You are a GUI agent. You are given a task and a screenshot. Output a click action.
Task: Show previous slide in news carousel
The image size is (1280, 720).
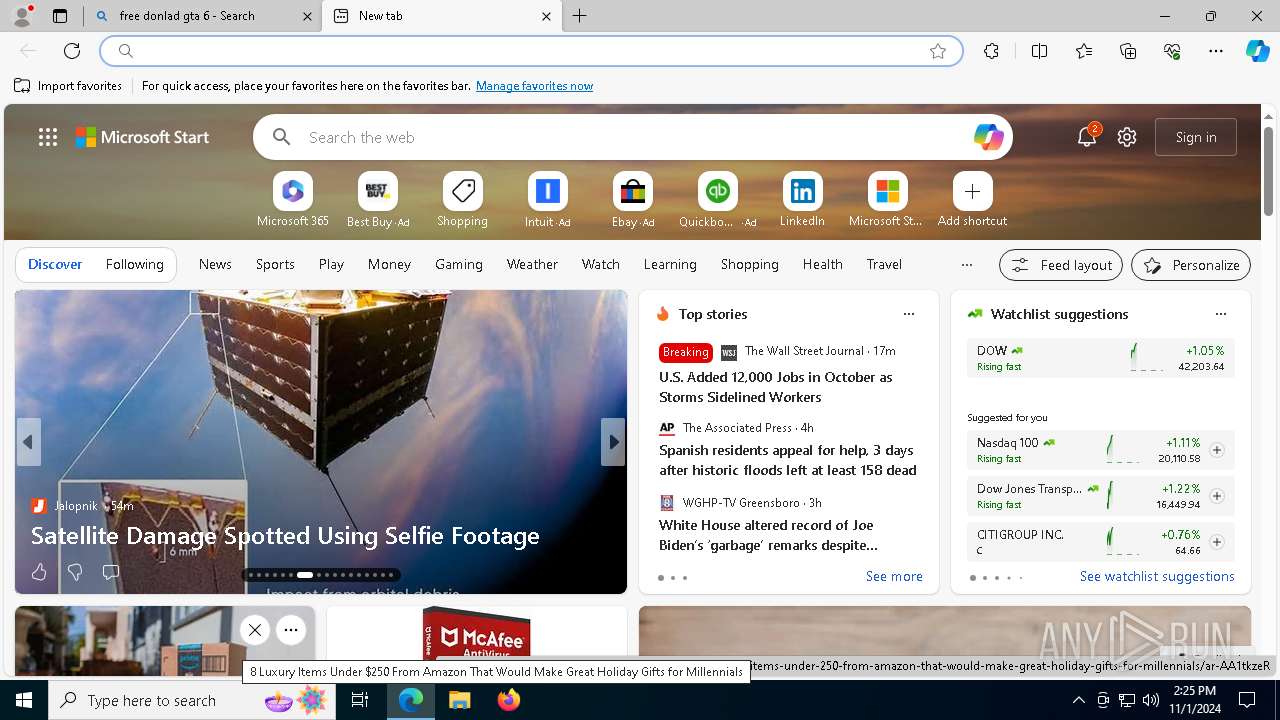28,442
